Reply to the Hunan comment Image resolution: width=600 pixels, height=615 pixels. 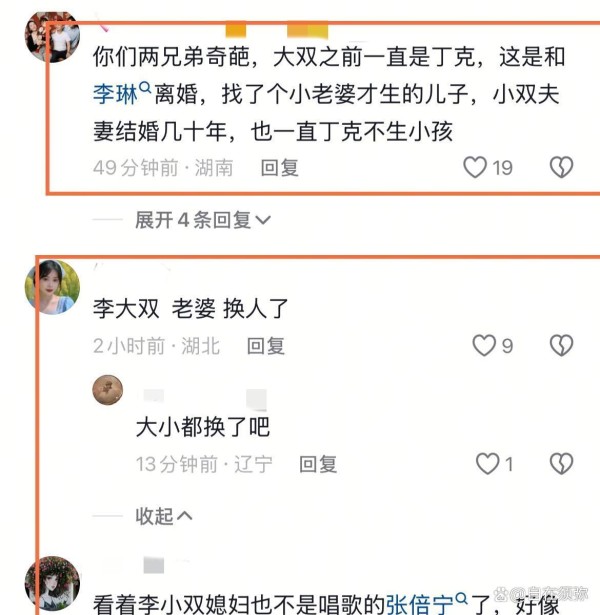[x=280, y=168]
